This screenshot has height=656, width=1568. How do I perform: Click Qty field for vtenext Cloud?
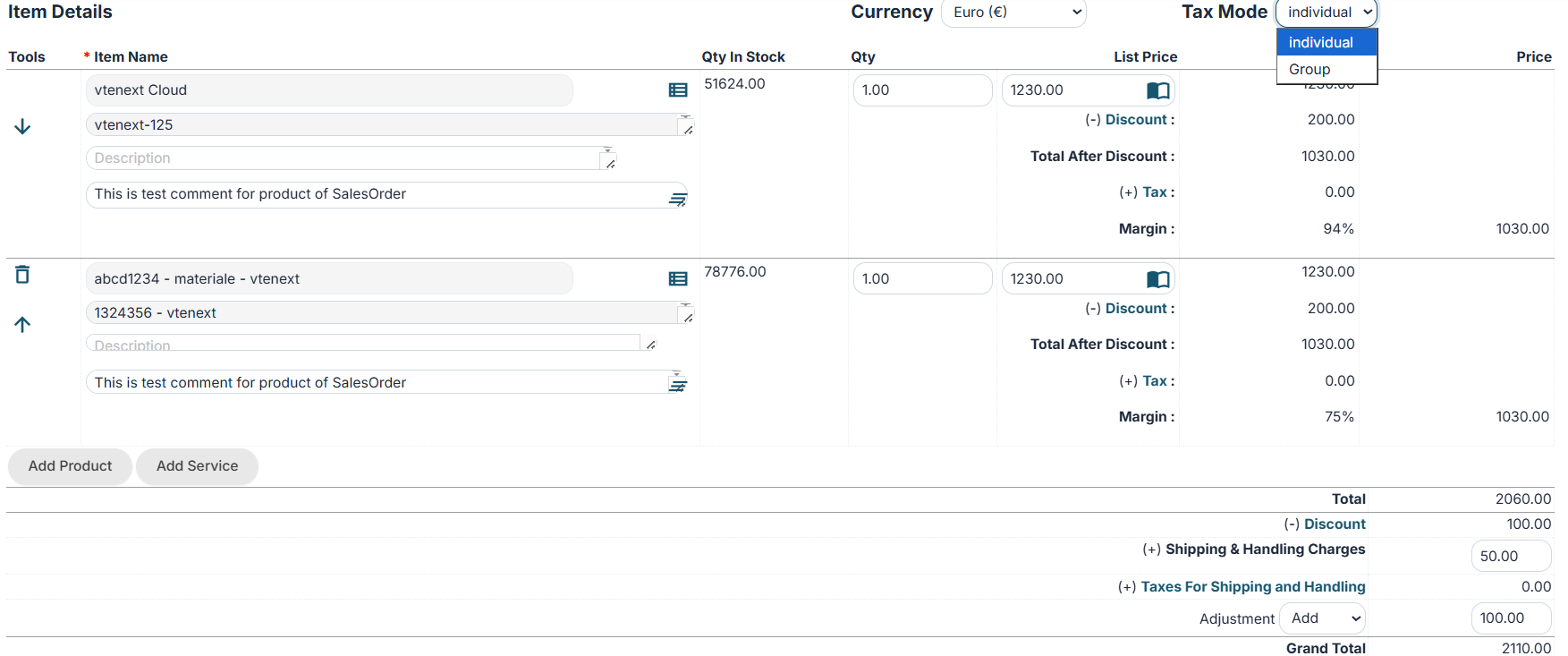pyautogui.click(x=922, y=90)
